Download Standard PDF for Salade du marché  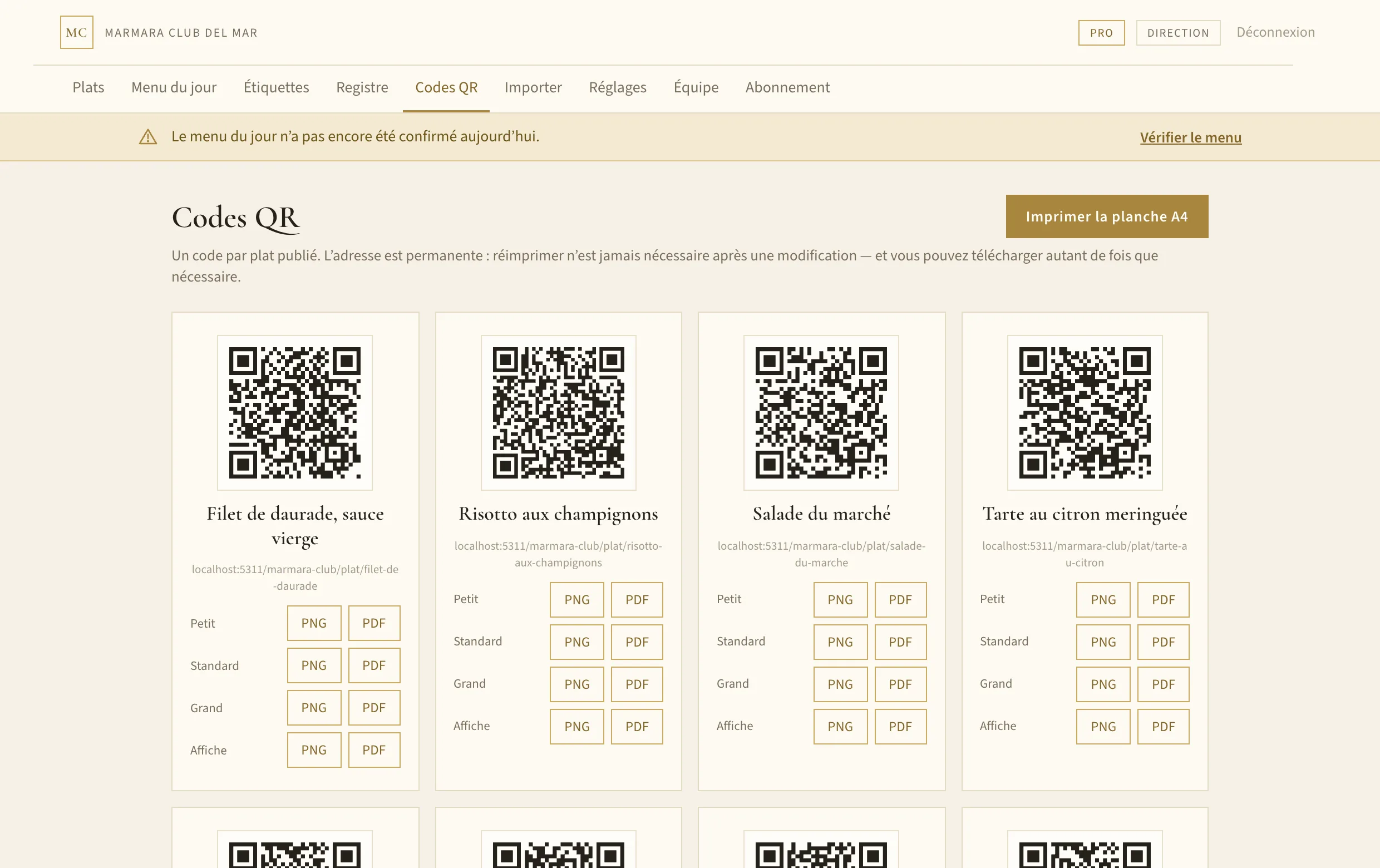pos(901,642)
